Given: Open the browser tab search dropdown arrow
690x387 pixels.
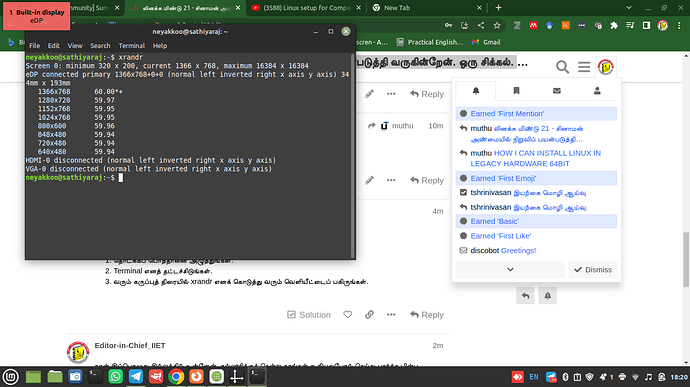Looking at the screenshot, I should [x=629, y=7].
